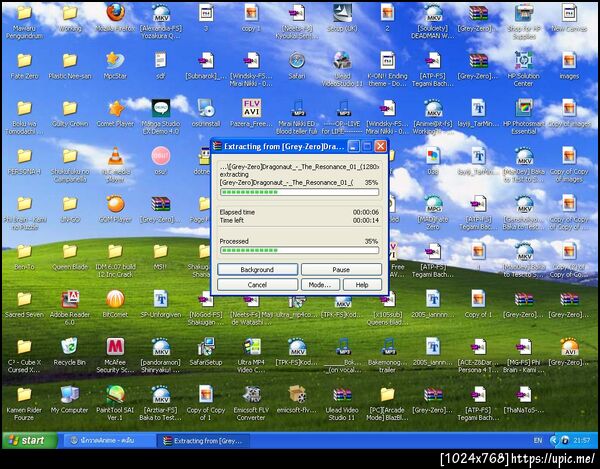Launch McAfee Security Scan icon
The width and height of the screenshot is (600, 469).
click(115, 347)
